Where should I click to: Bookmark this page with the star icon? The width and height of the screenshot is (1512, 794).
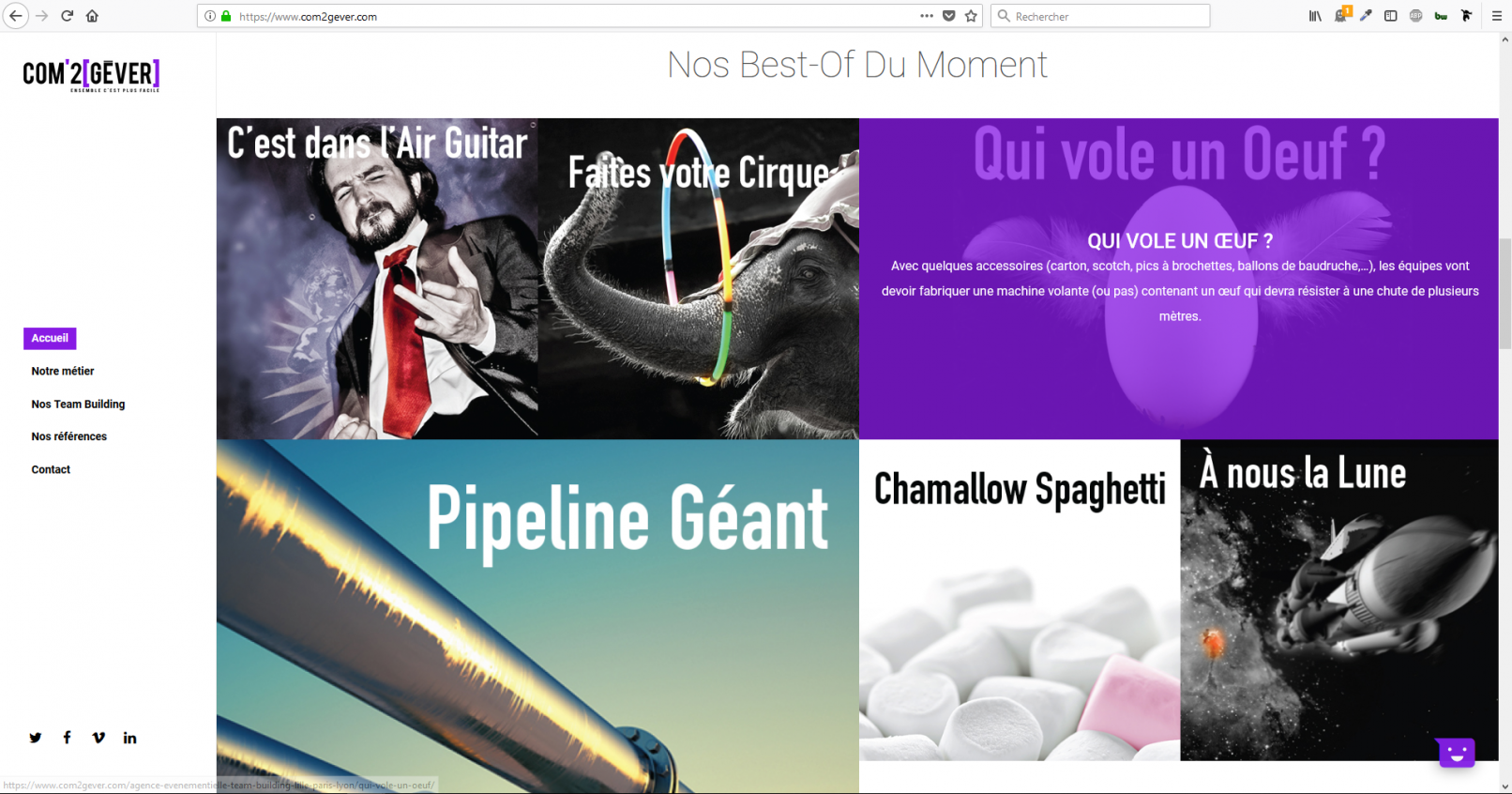971,16
